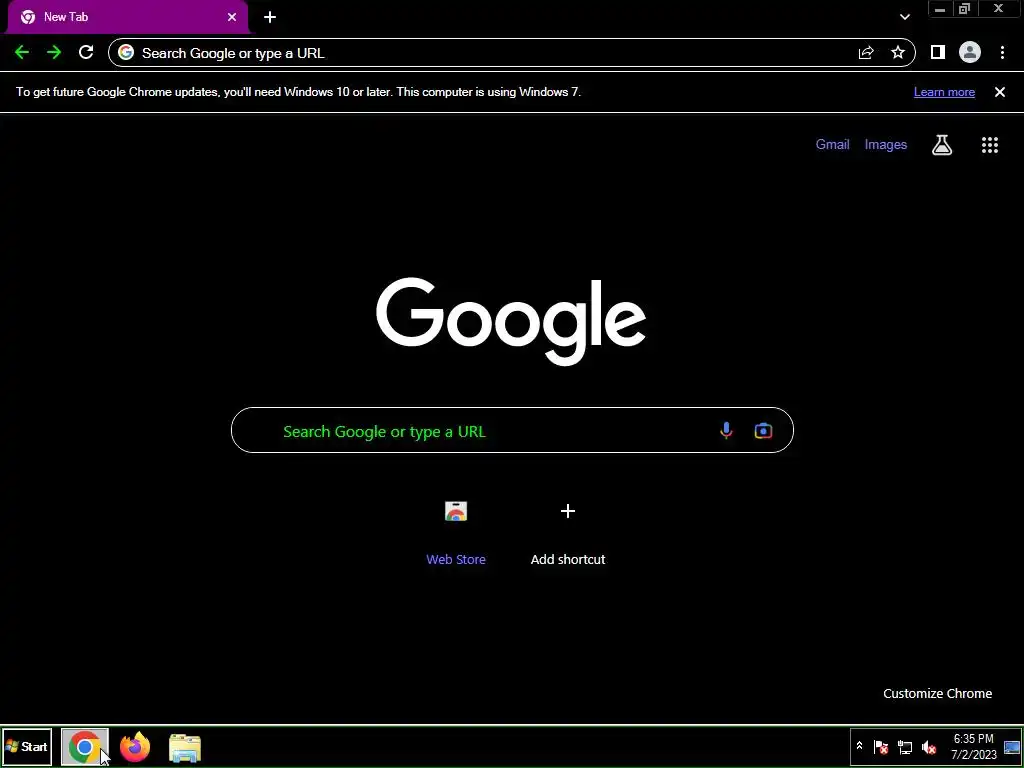Minimize the Chrome window
Screen dimensions: 1024x768
click(x=940, y=8)
